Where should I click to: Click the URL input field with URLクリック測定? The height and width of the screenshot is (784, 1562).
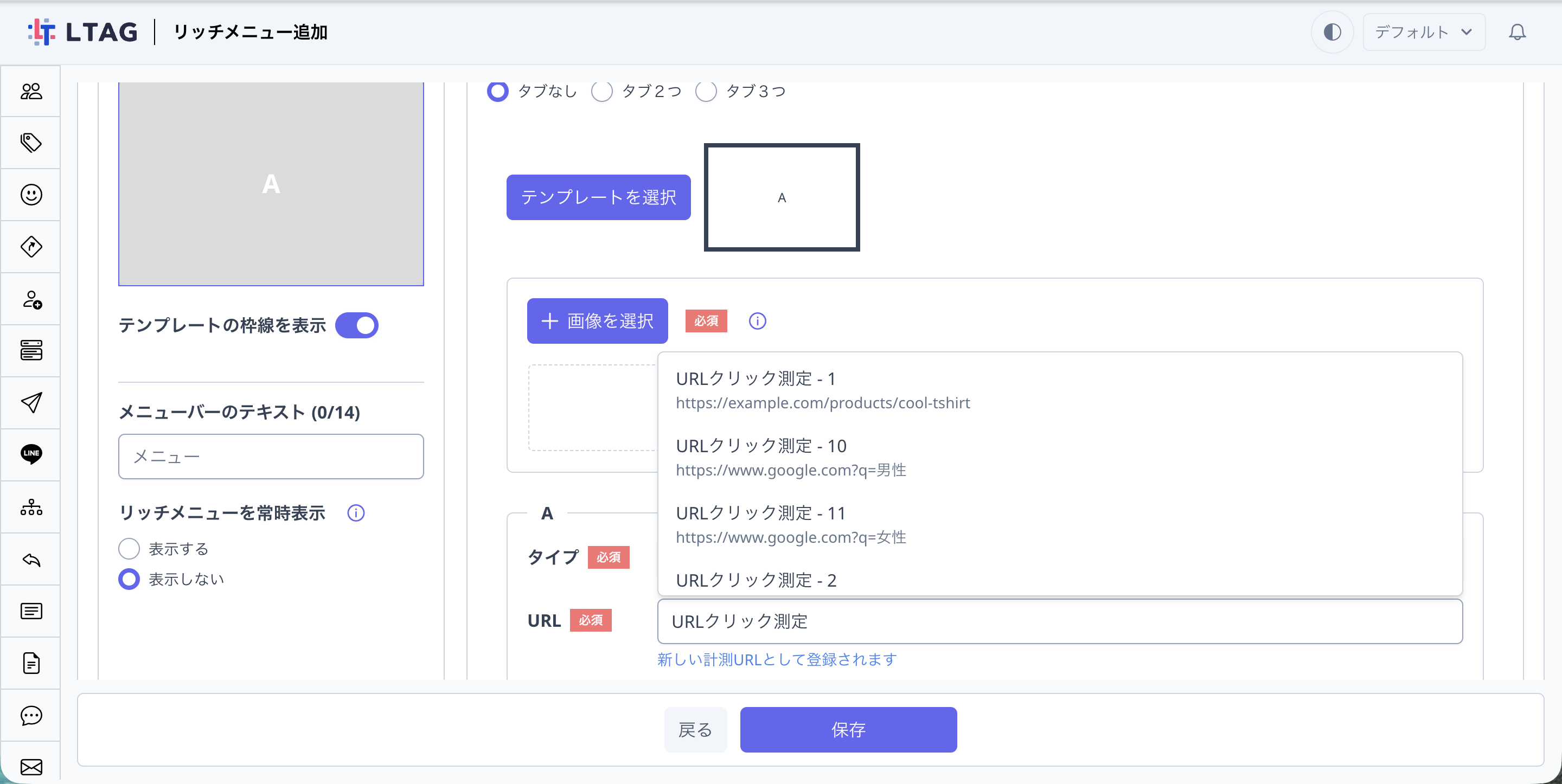1059,621
